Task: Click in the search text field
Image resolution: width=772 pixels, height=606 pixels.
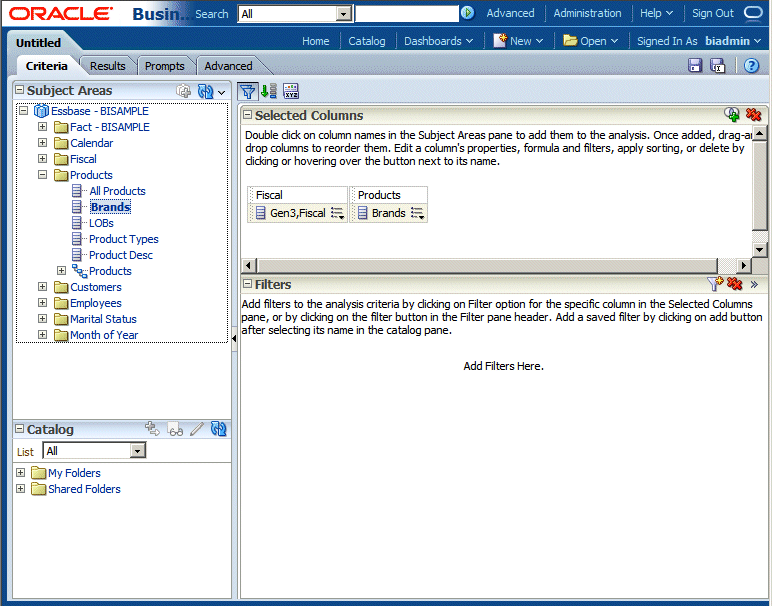Action: (x=407, y=14)
